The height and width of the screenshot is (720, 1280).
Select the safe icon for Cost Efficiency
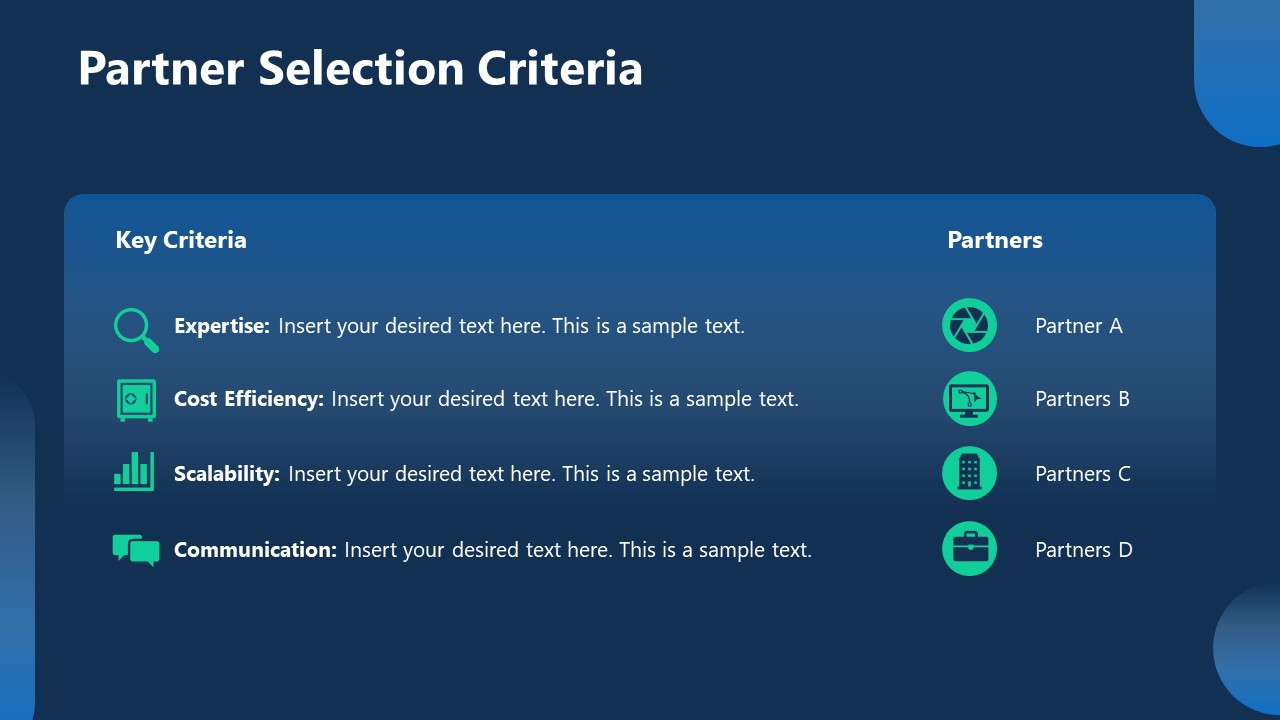click(x=136, y=400)
